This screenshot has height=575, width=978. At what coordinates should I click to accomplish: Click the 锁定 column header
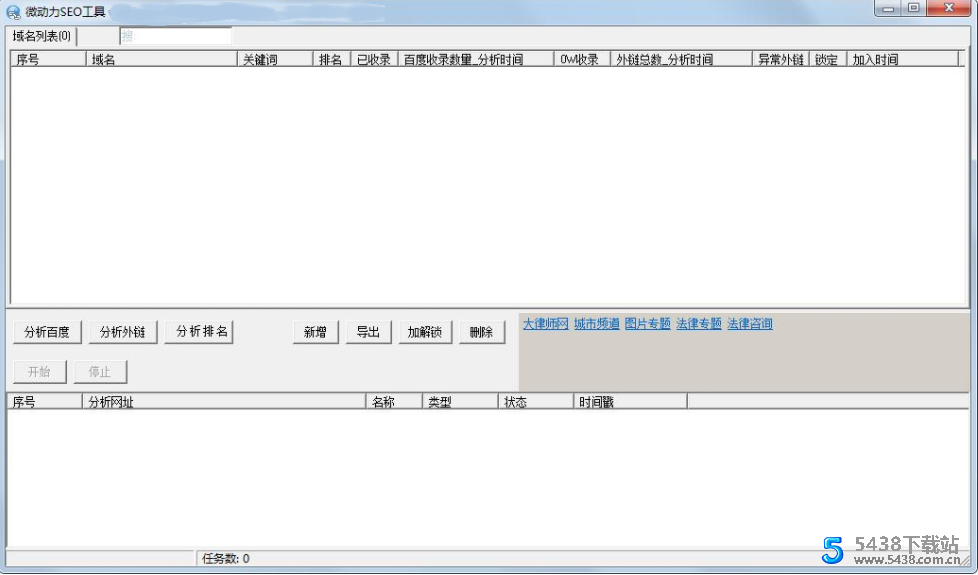pos(828,59)
